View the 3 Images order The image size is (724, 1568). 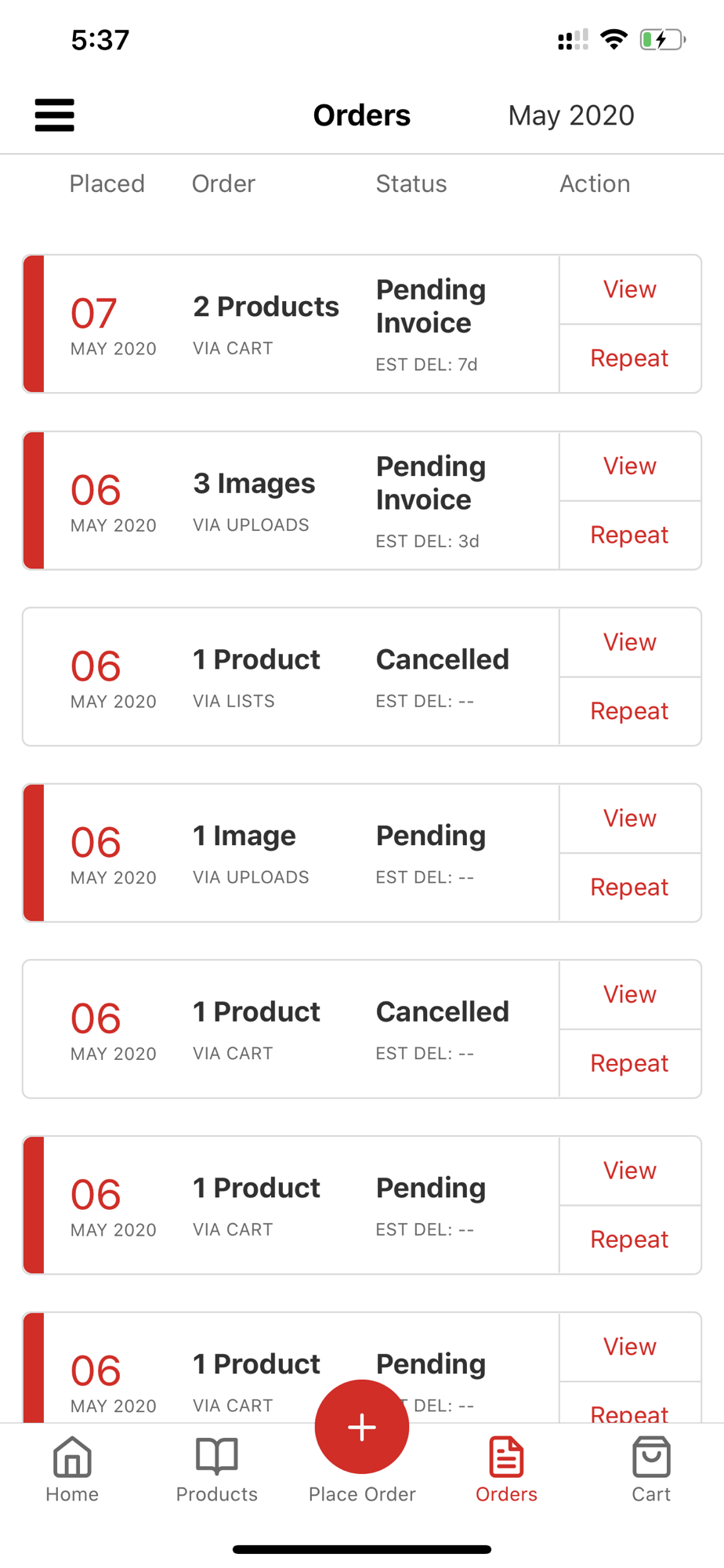point(630,466)
